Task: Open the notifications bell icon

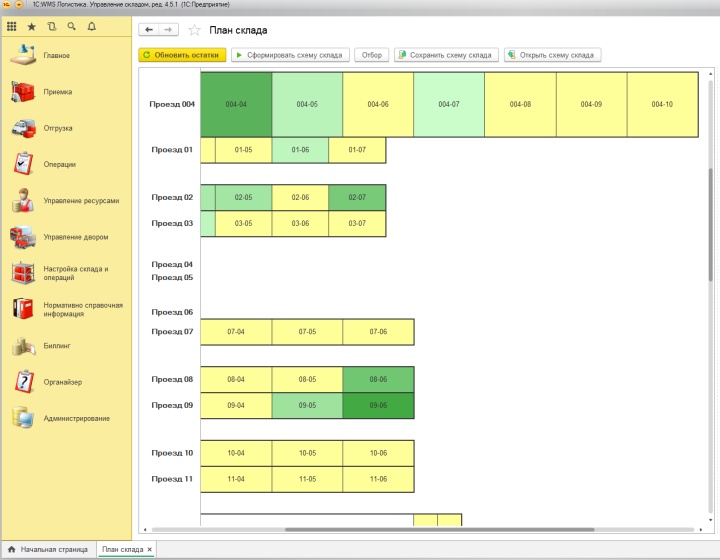Action: 92,26
